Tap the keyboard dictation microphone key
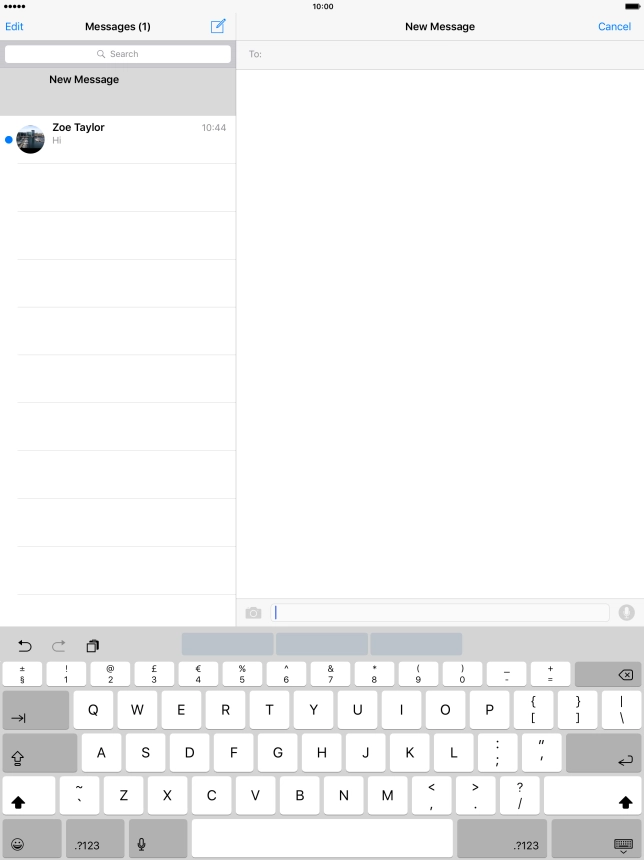The height and width of the screenshot is (860, 644). (142, 845)
